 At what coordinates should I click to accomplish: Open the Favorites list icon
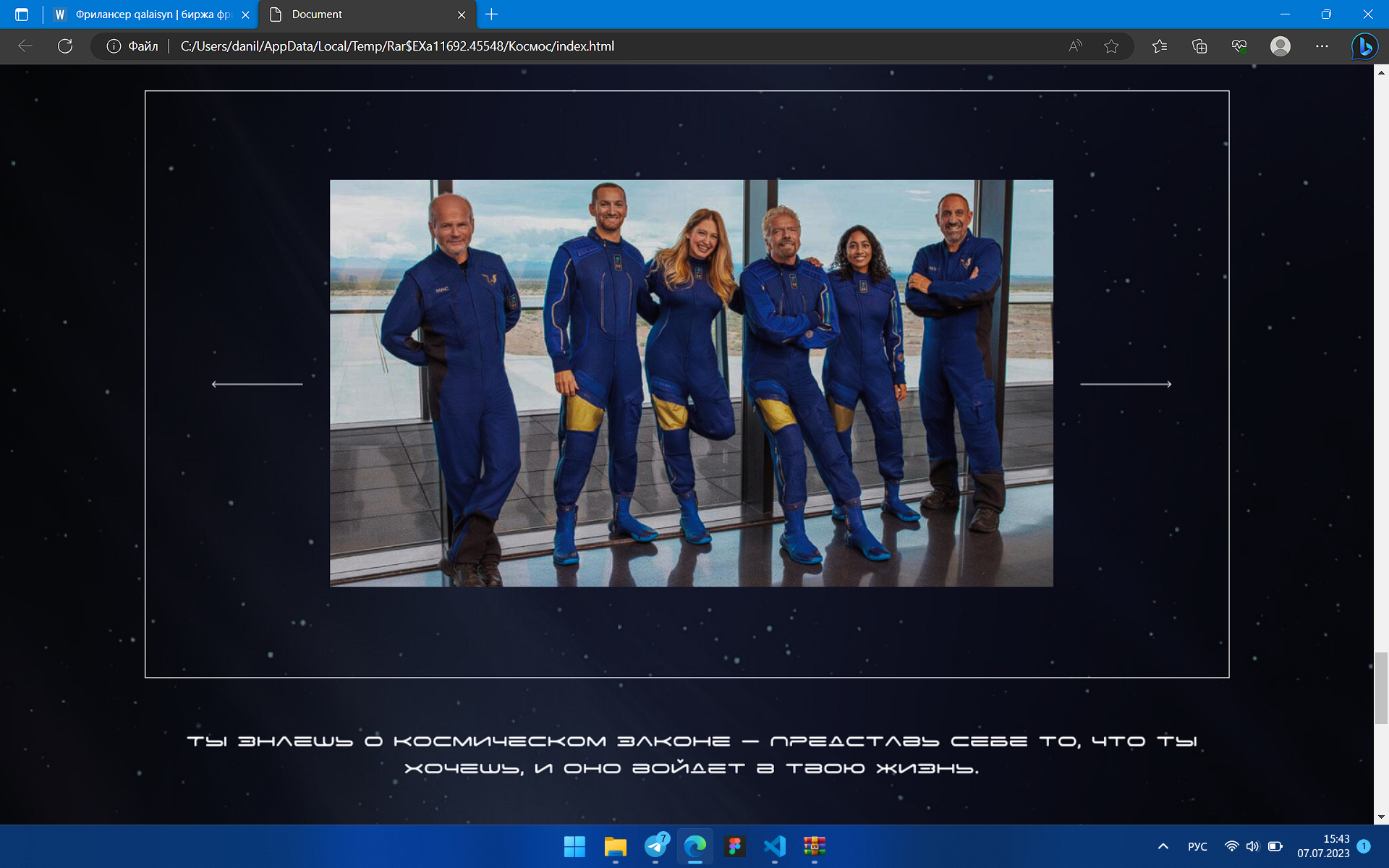(1160, 46)
